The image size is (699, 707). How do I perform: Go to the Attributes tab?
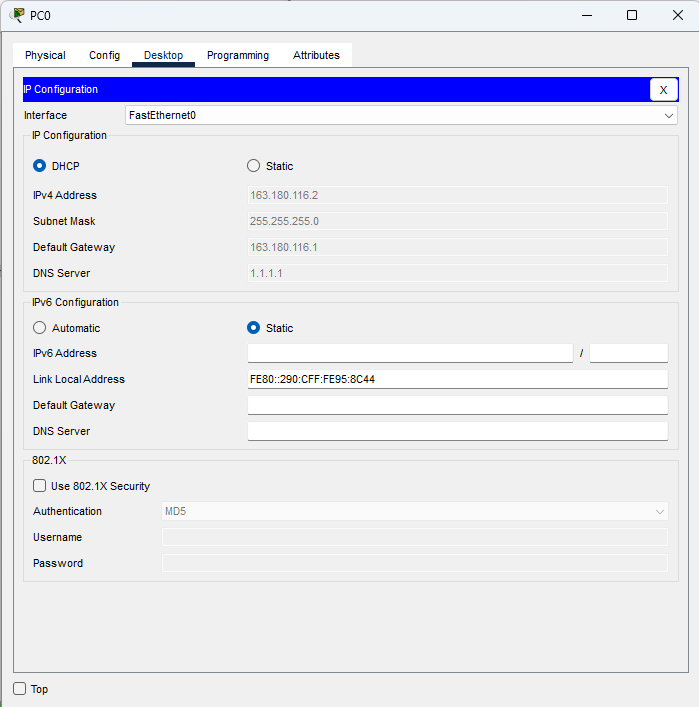point(316,55)
